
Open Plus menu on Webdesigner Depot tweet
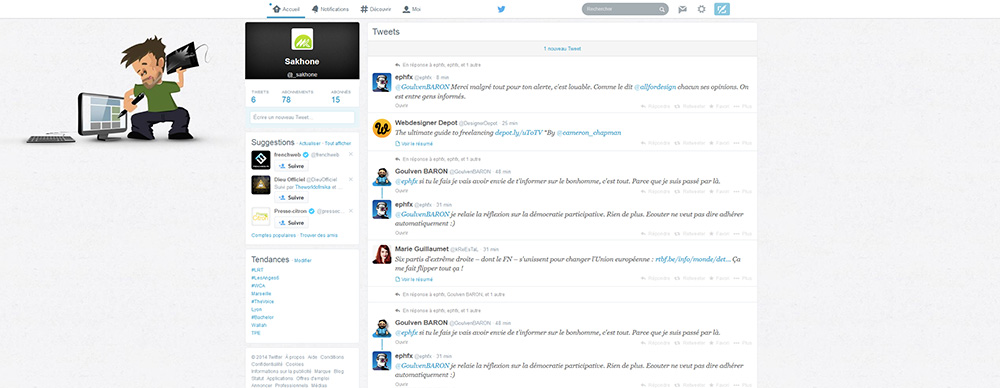743,144
